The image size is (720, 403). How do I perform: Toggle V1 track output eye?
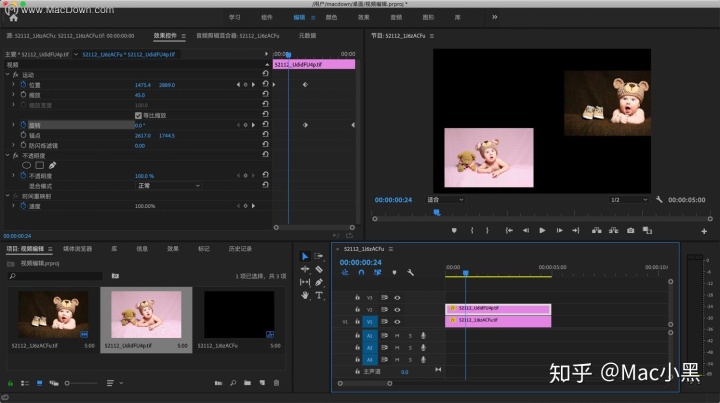(397, 322)
